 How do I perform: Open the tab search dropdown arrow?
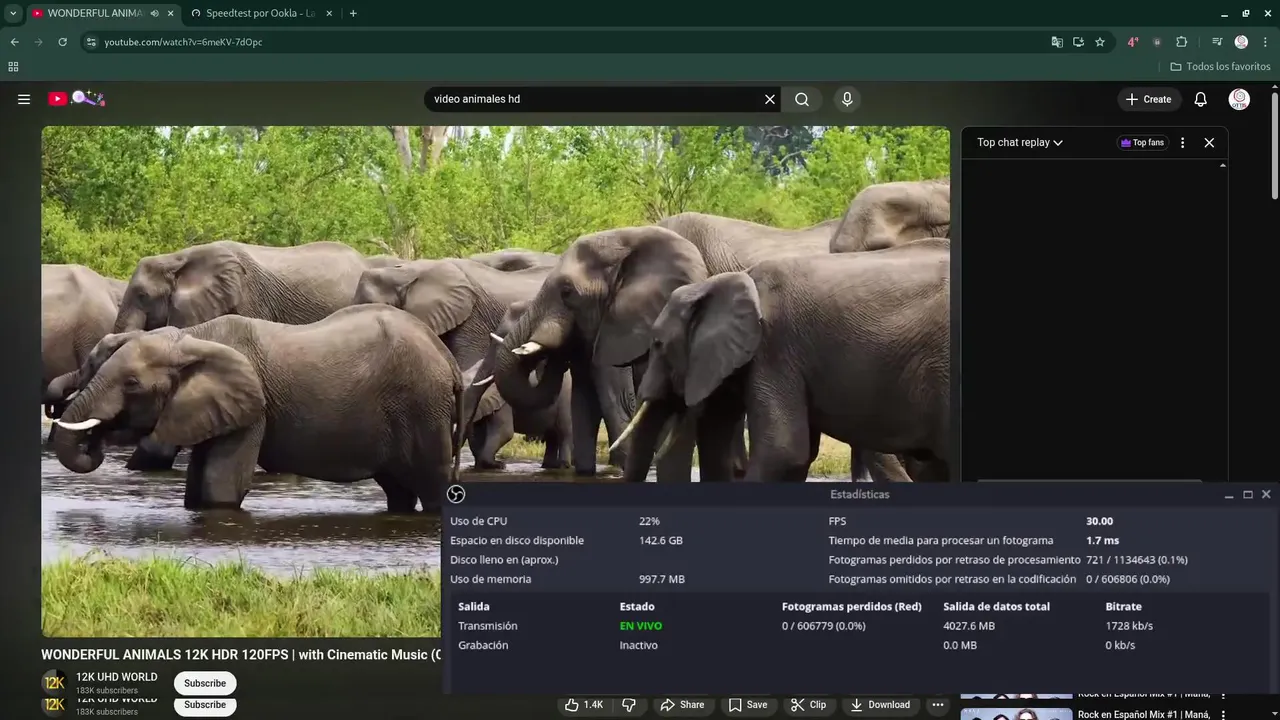(13, 13)
